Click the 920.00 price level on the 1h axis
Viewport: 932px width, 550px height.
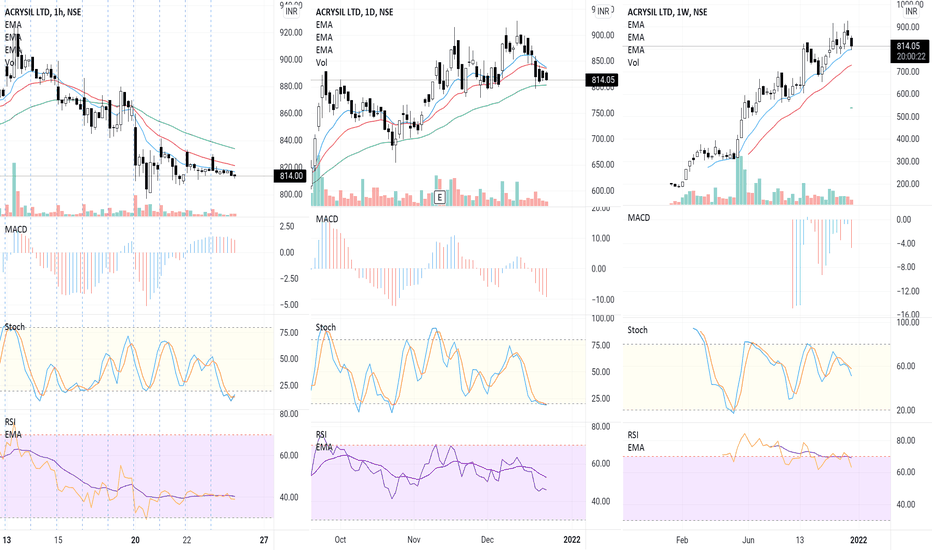(x=291, y=32)
